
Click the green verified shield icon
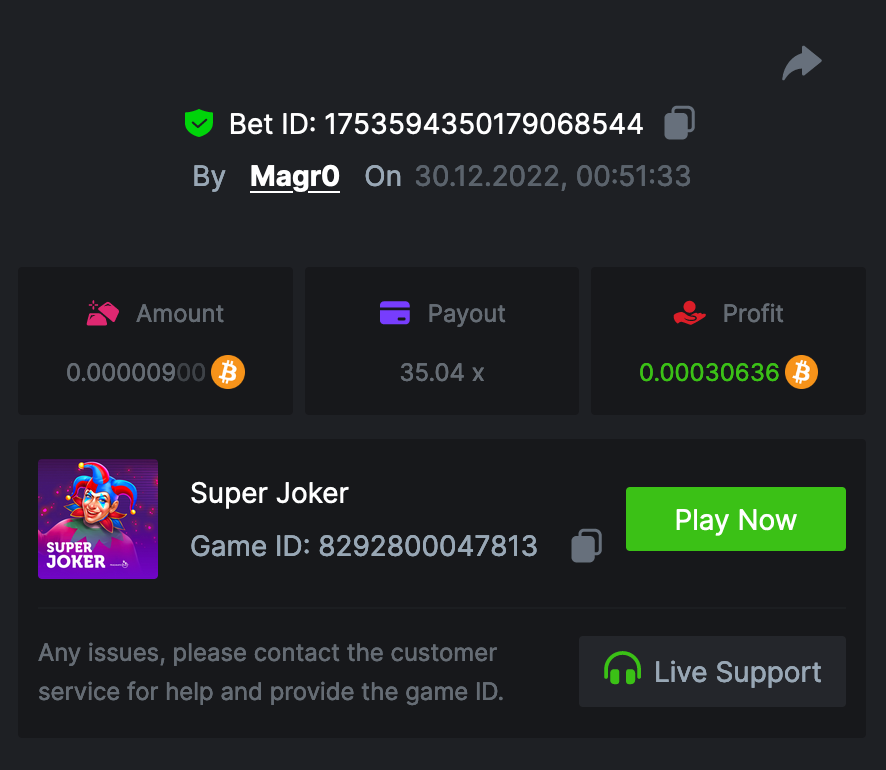(x=200, y=124)
